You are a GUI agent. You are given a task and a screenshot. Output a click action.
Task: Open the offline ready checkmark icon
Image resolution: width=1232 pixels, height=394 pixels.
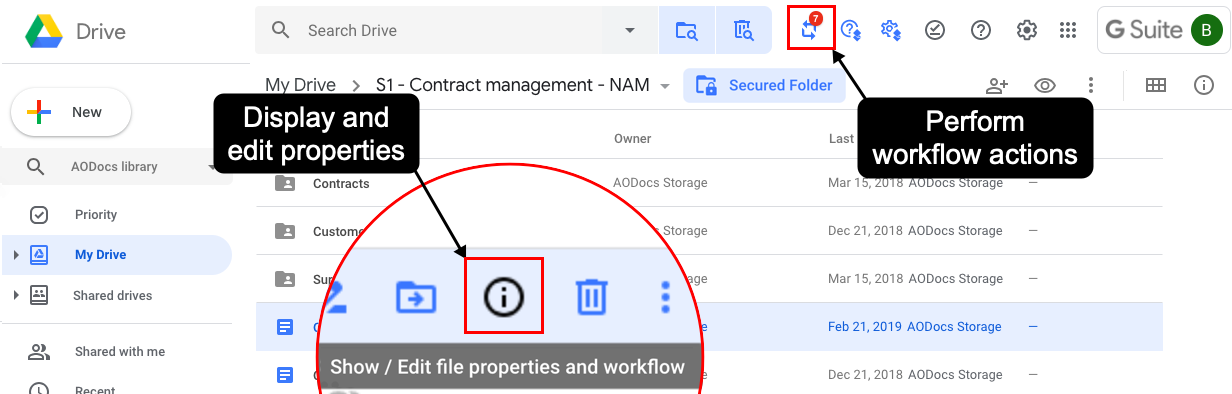pyautogui.click(x=934, y=30)
